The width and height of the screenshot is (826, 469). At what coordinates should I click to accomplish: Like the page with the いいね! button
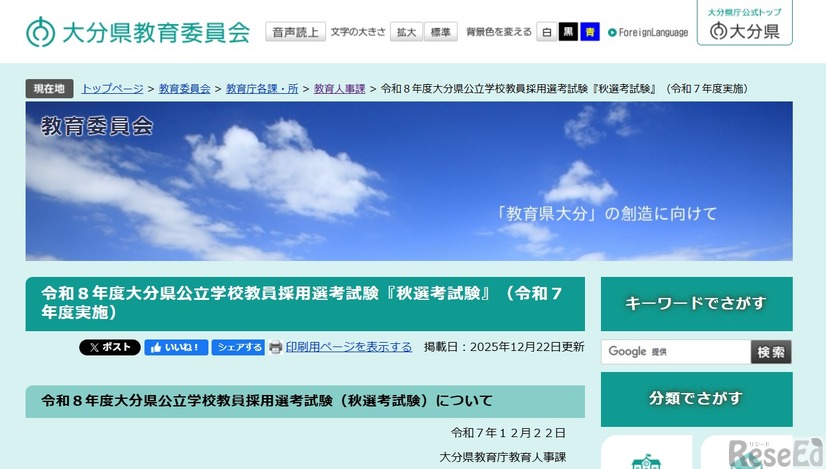click(176, 347)
